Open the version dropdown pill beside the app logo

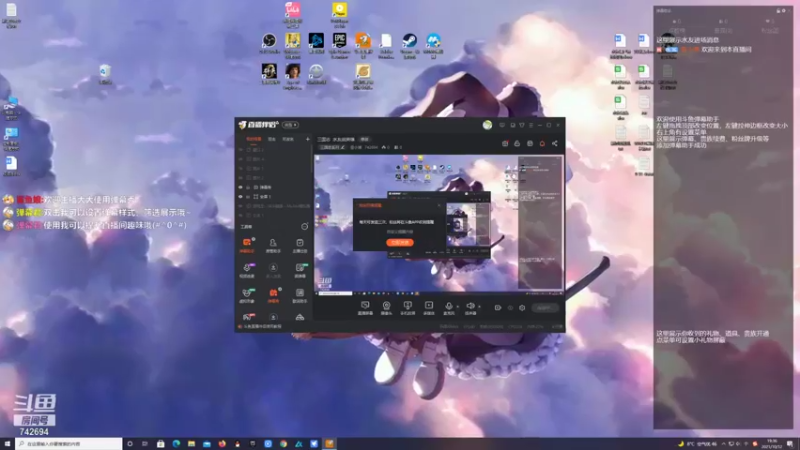(291, 125)
